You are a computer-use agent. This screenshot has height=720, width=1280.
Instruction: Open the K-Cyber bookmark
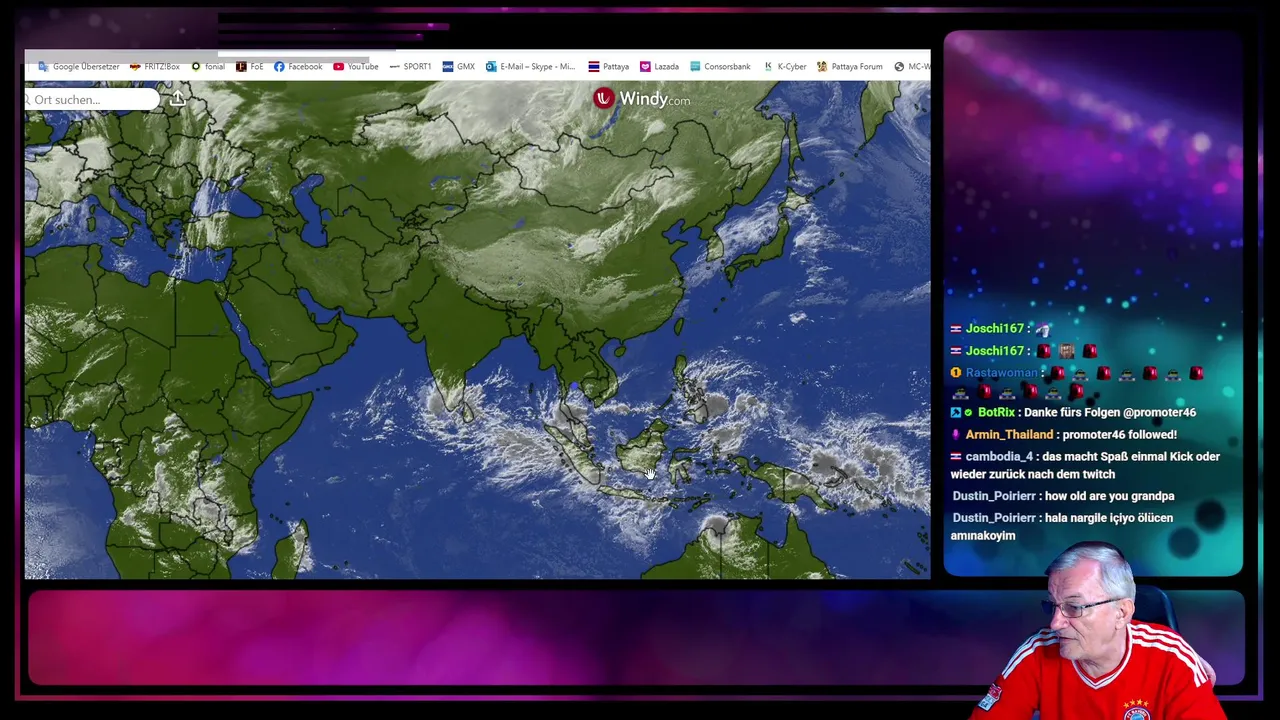(x=785, y=67)
